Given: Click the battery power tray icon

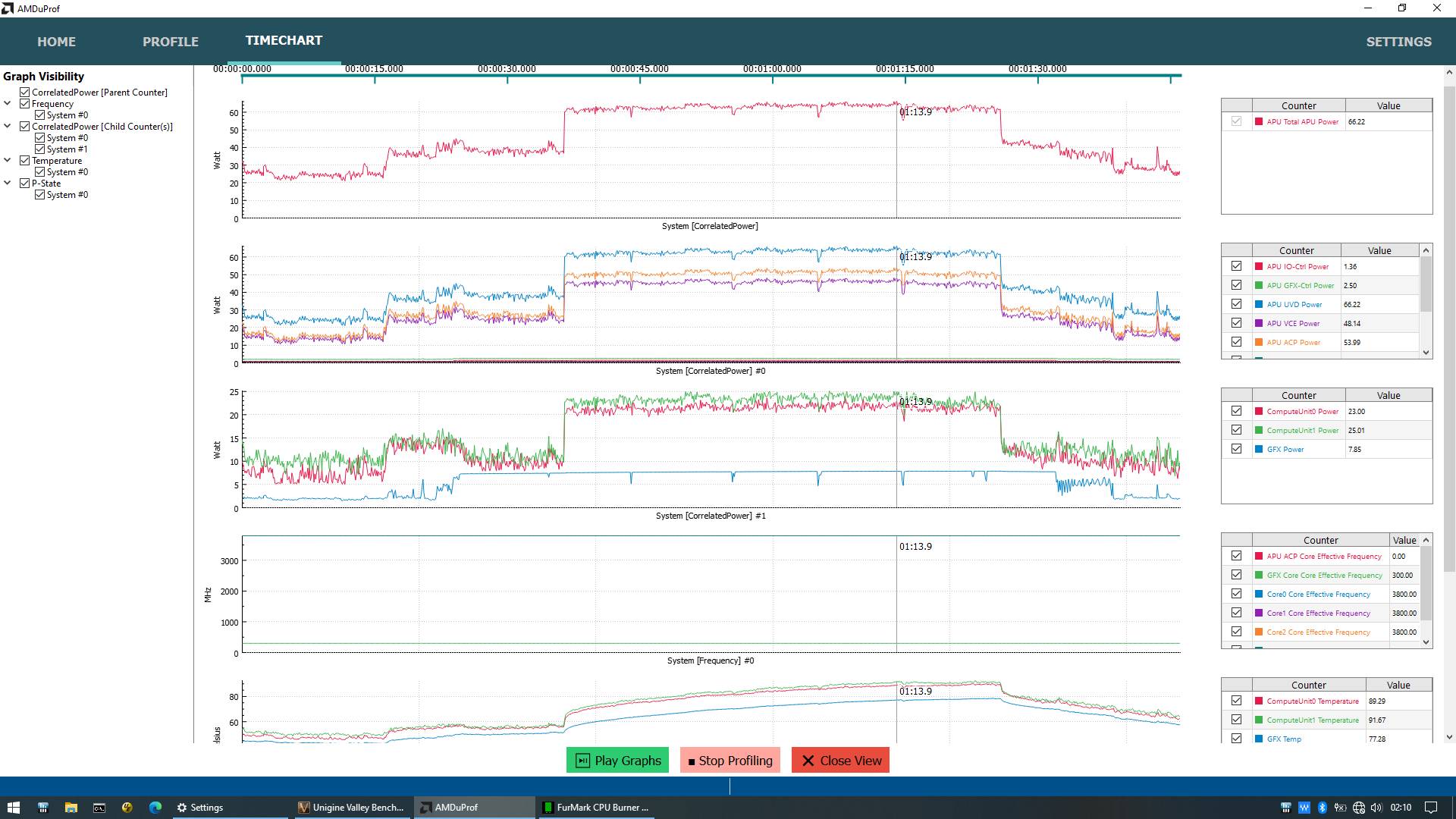Looking at the screenshot, I should coord(1340,808).
